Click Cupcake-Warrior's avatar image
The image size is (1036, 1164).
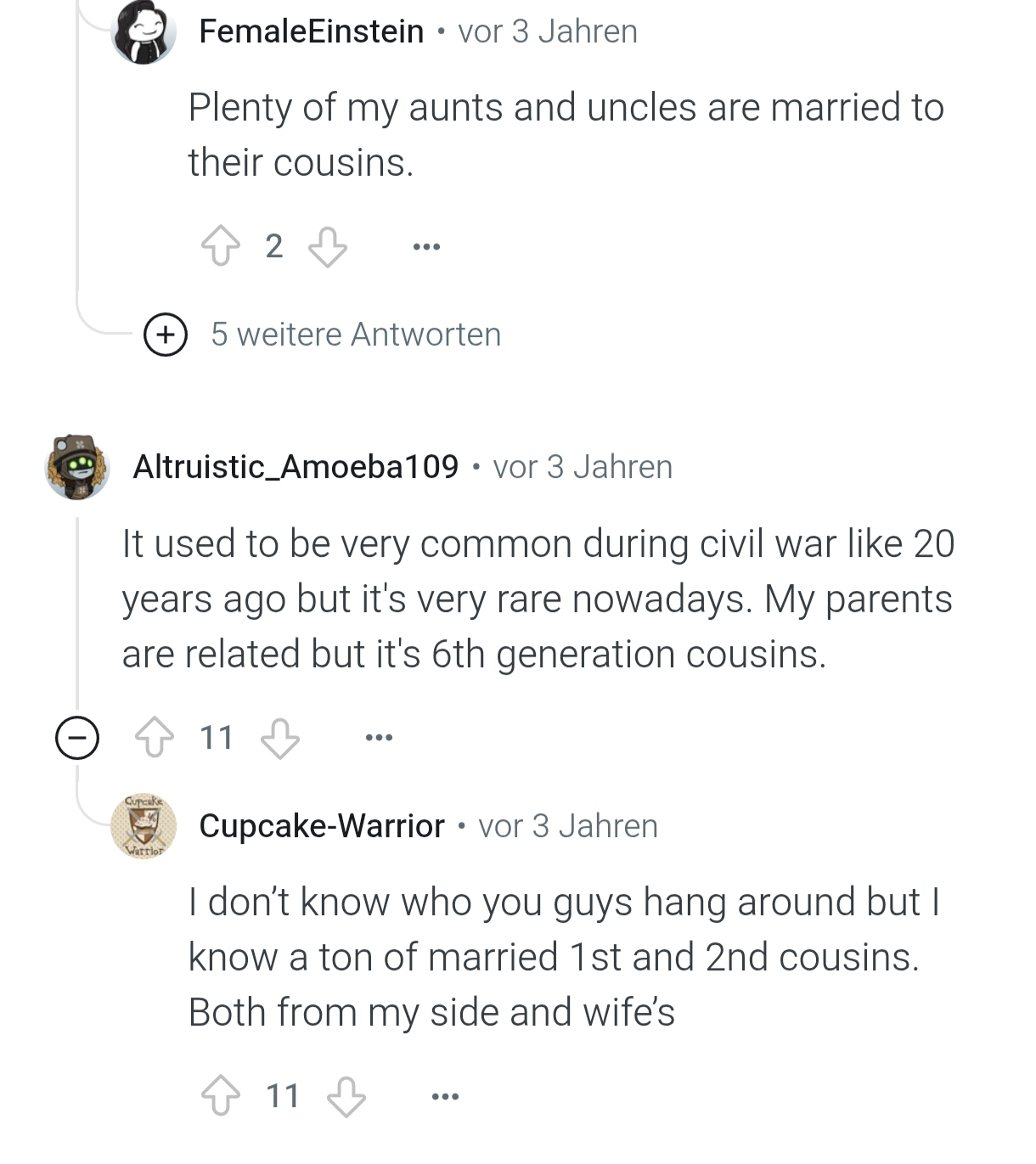[144, 826]
